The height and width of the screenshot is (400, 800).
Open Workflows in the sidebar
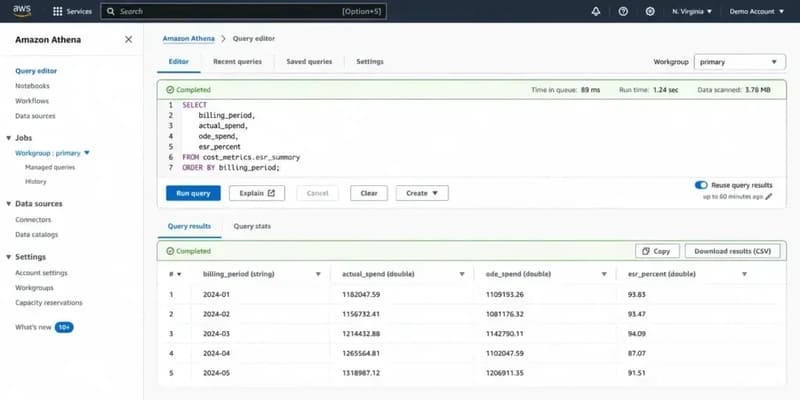32,101
